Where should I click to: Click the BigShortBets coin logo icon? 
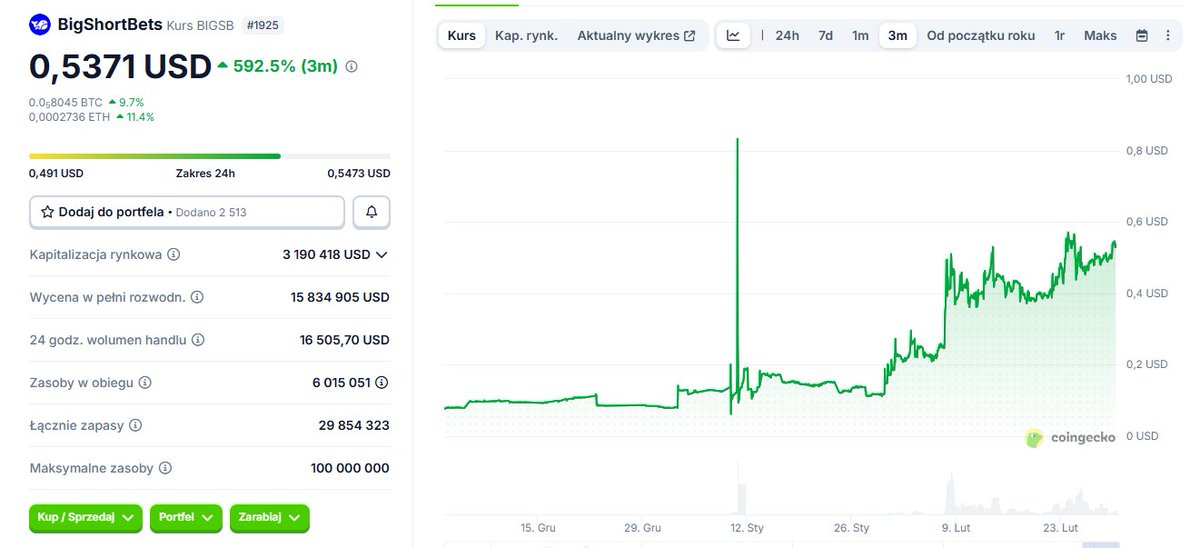click(40, 25)
